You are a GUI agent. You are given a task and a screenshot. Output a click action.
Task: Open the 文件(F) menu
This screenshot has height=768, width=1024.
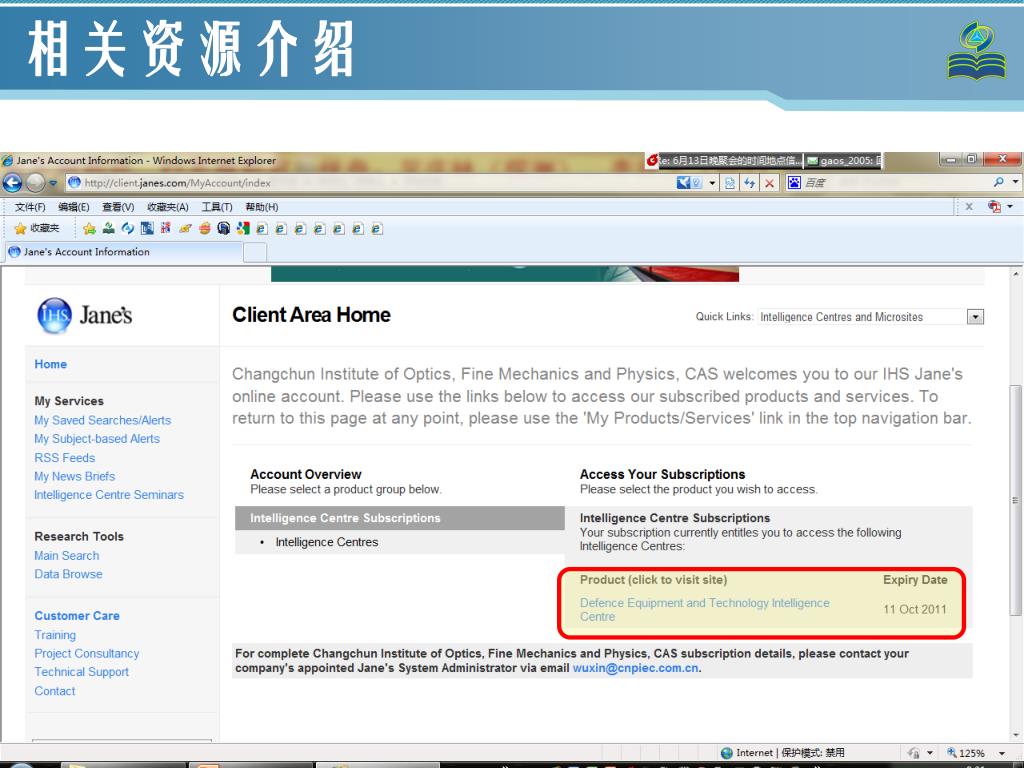click(30, 207)
